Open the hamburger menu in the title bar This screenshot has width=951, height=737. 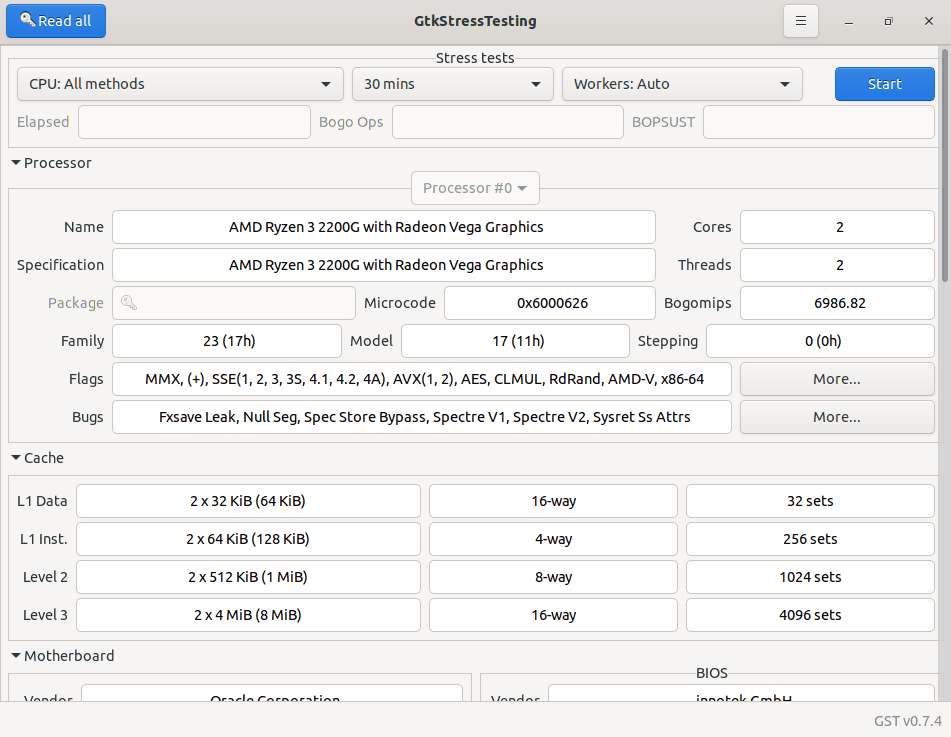pos(800,20)
